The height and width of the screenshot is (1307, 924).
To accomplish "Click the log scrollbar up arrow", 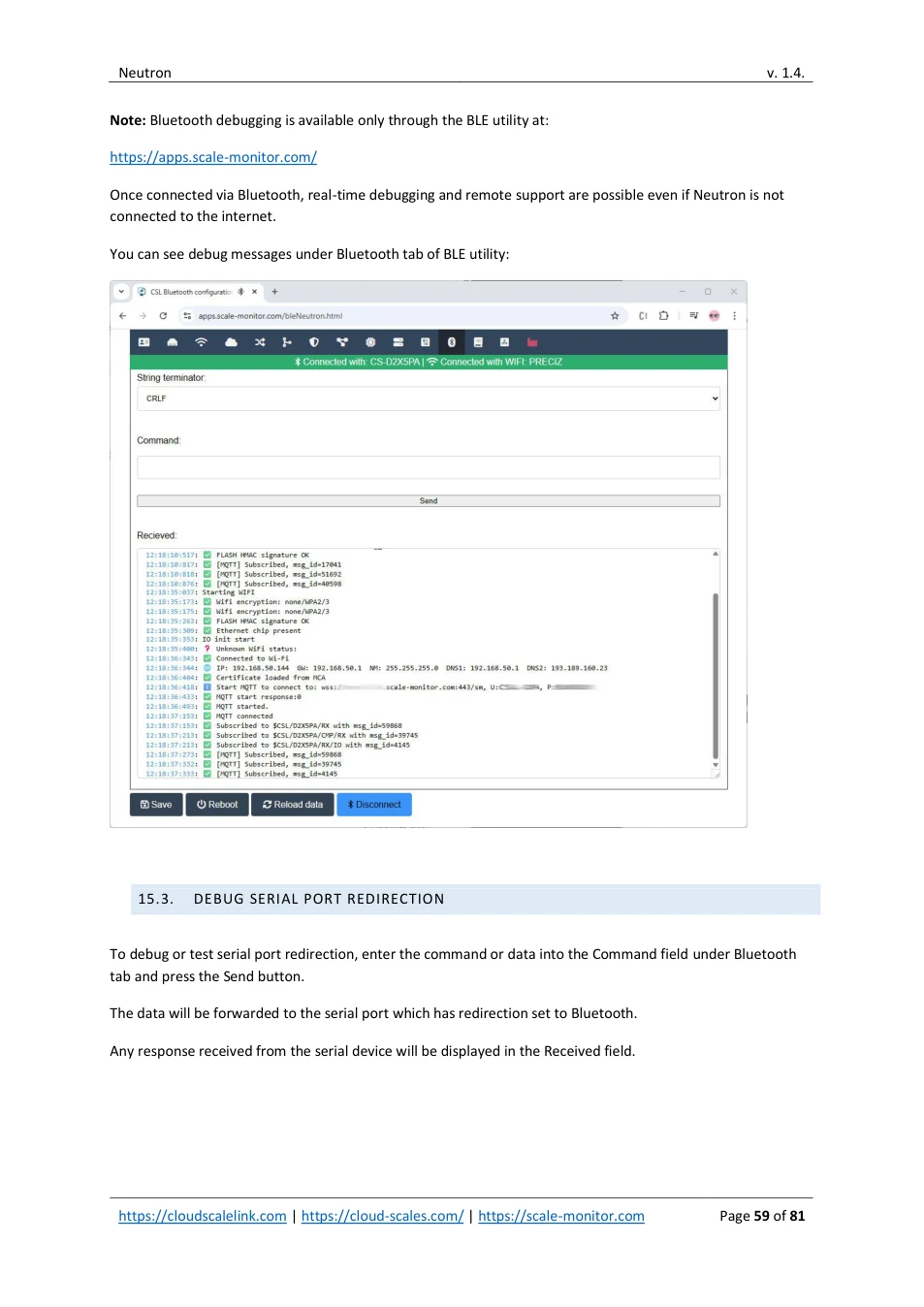I will [716, 554].
